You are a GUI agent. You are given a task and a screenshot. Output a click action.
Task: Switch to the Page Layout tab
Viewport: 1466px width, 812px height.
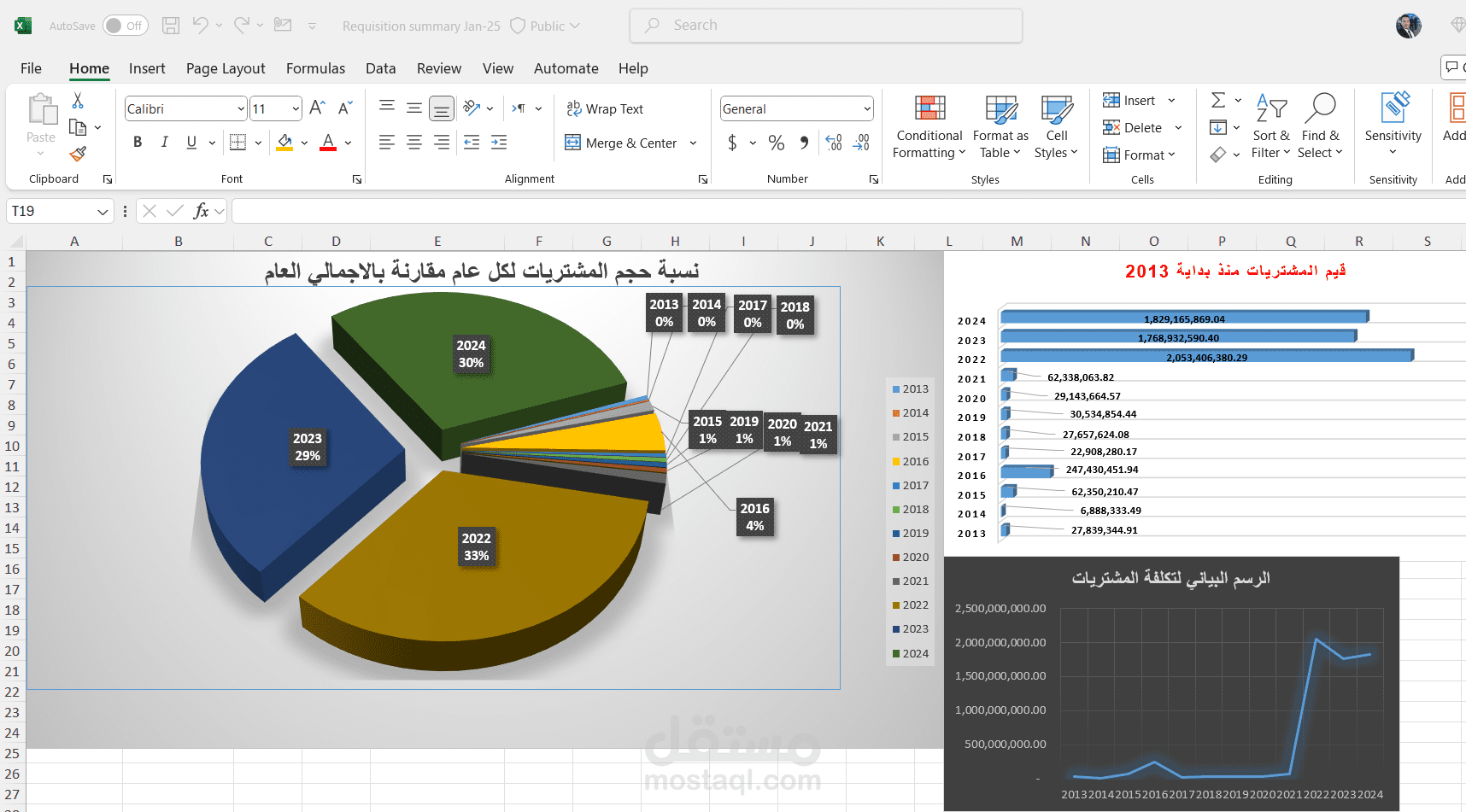[x=226, y=68]
